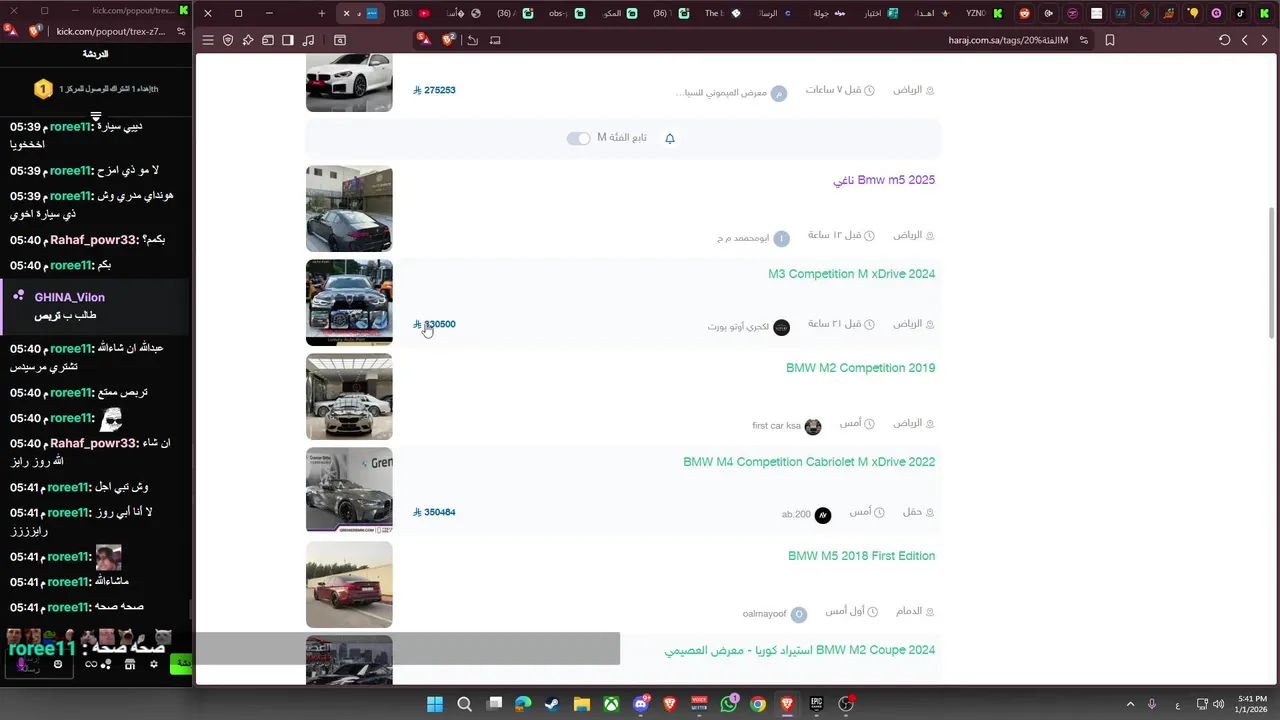
Task: Open Google Chrome from the taskbar
Action: coord(758,704)
